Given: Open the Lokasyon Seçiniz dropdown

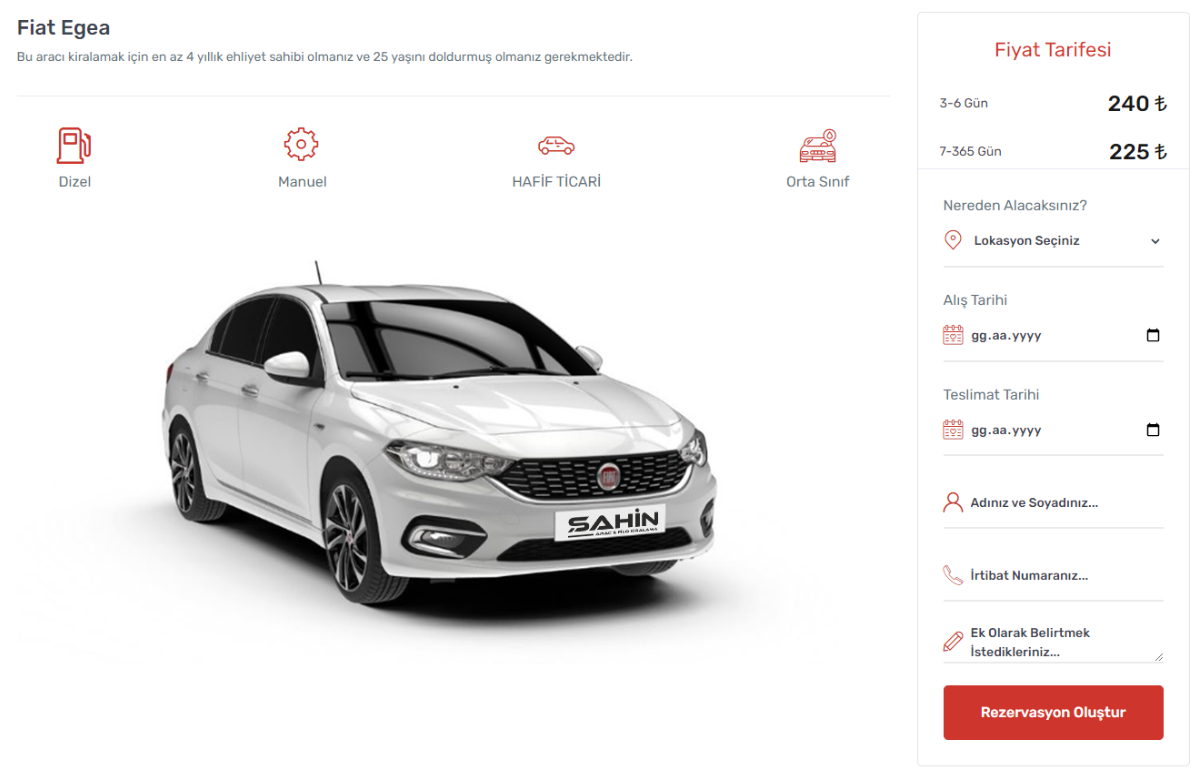Looking at the screenshot, I should (x=1053, y=241).
